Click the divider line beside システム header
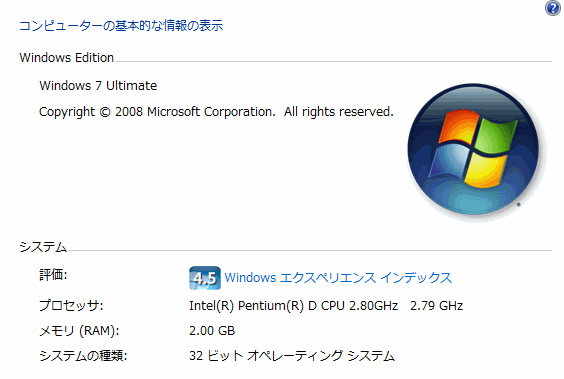 (310, 250)
